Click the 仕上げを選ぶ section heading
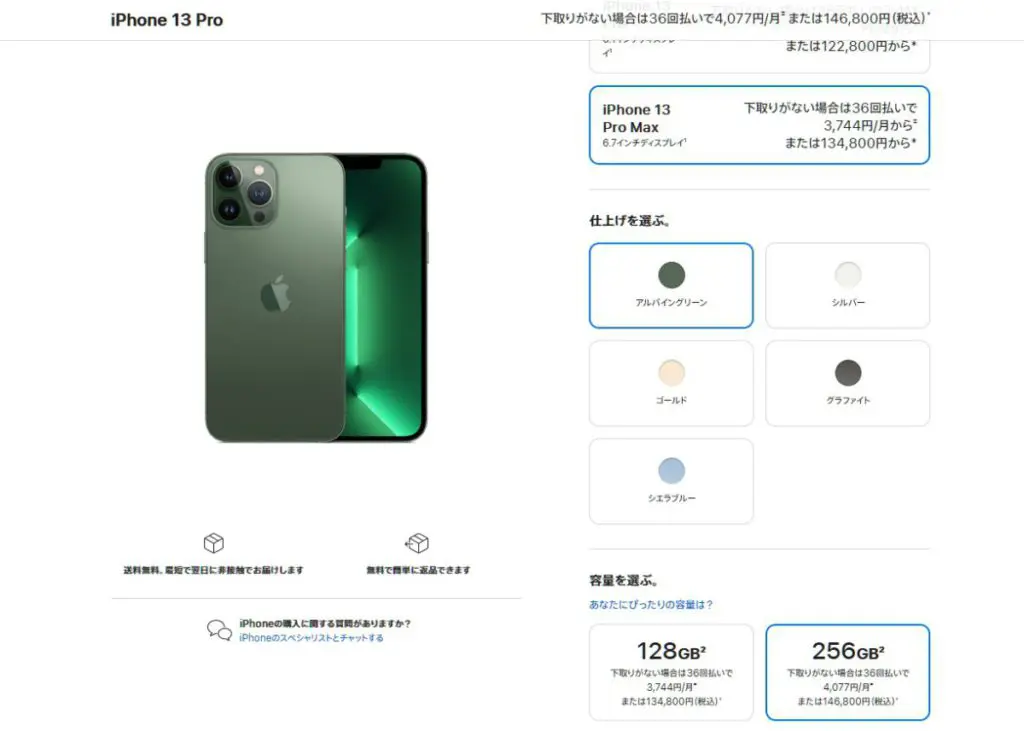 pos(630,221)
